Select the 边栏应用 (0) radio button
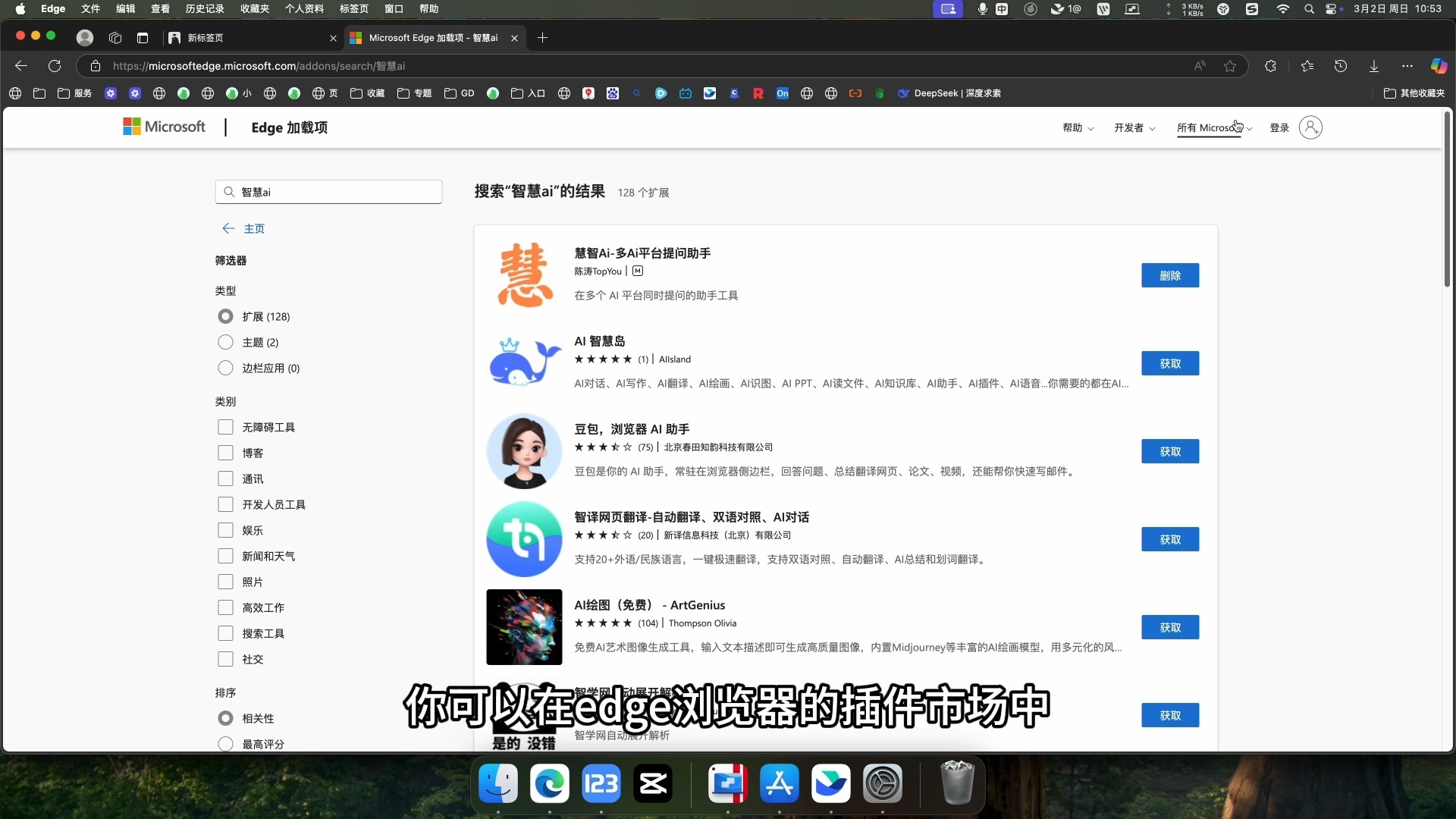Viewport: 1456px width, 819px height. click(x=225, y=368)
